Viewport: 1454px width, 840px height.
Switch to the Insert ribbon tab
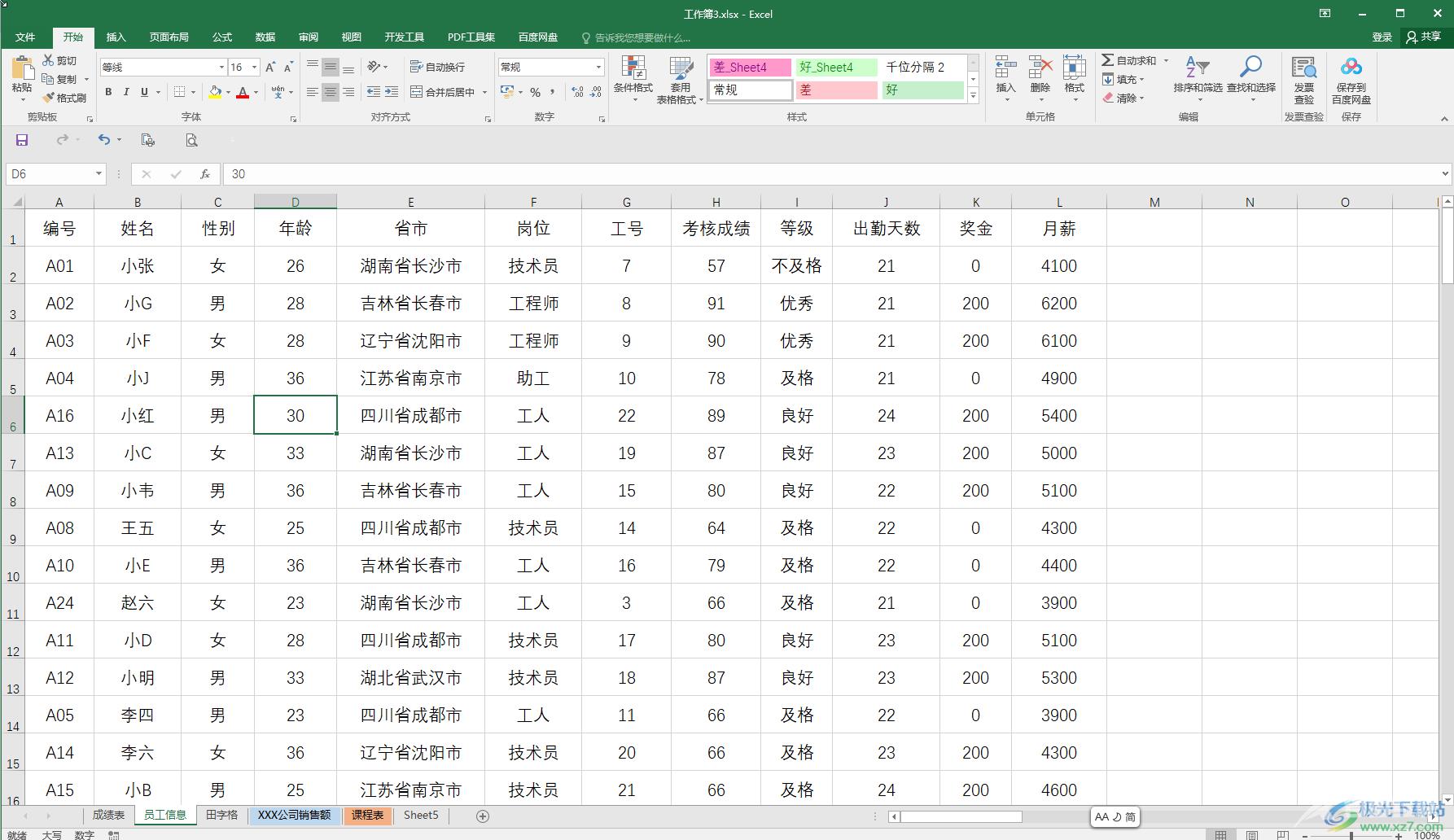(x=116, y=37)
